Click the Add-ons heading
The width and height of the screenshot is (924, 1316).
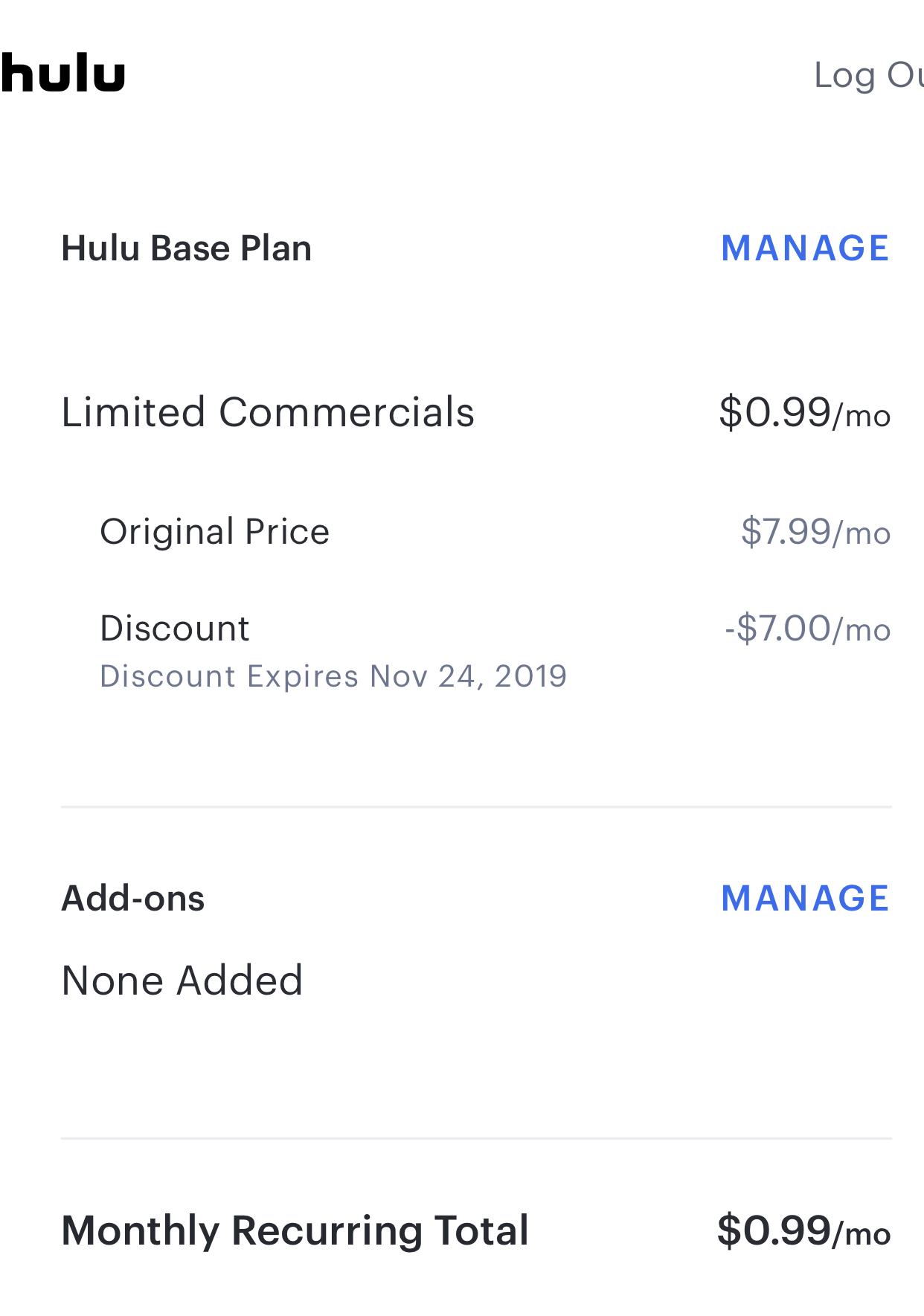pos(132,898)
